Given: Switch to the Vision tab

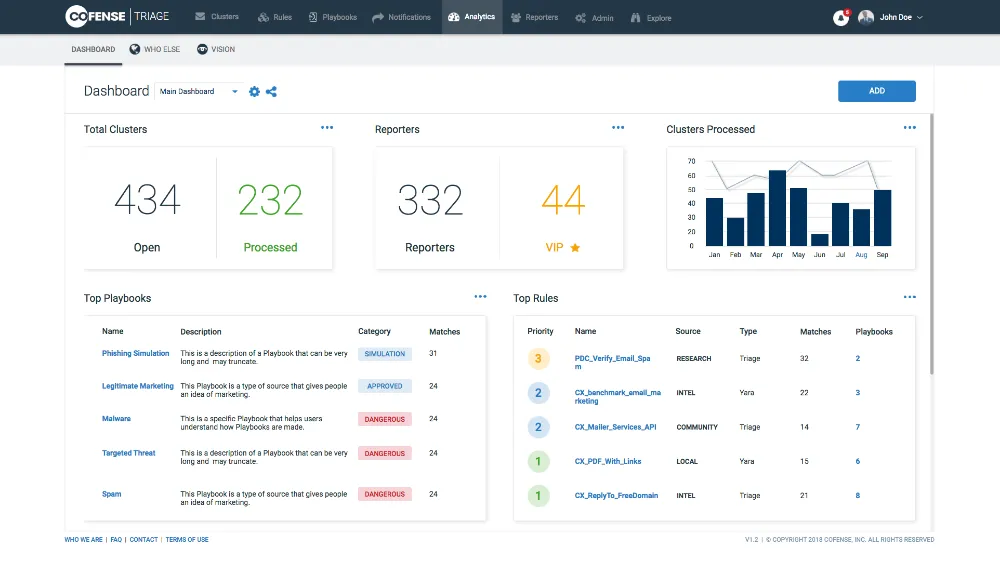Looking at the screenshot, I should (216, 49).
